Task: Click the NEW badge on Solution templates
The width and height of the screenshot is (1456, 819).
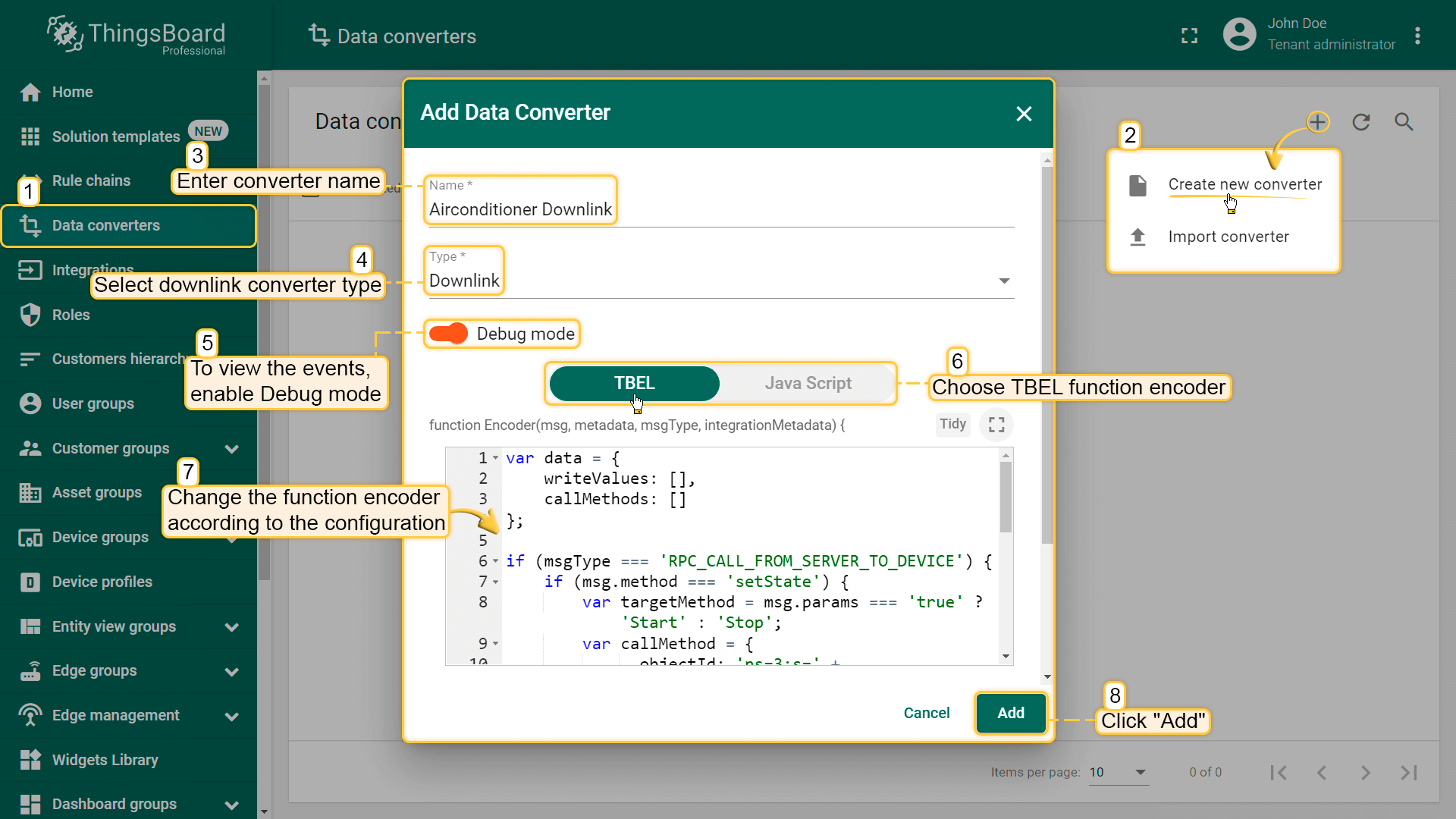Action: tap(208, 131)
